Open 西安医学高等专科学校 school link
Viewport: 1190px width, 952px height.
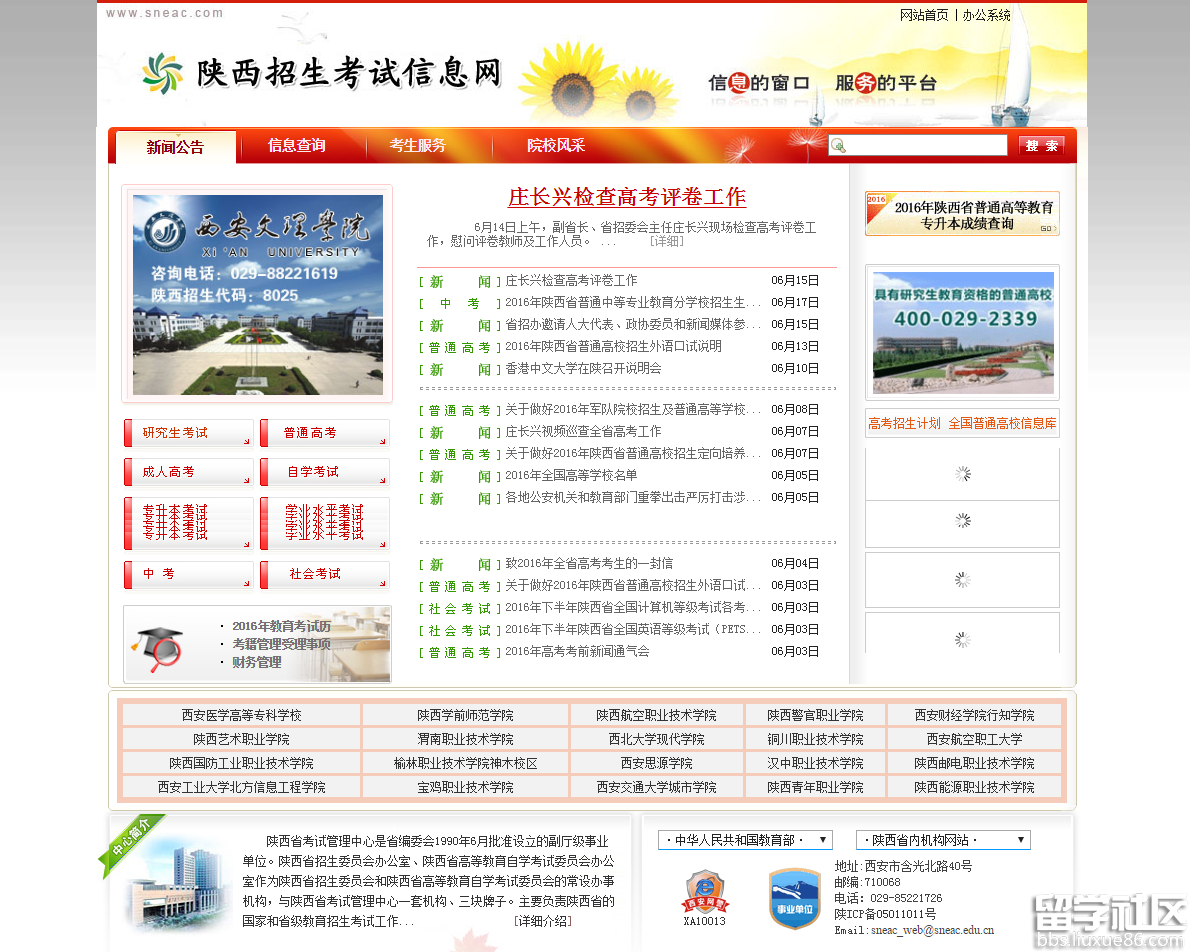tap(241, 715)
